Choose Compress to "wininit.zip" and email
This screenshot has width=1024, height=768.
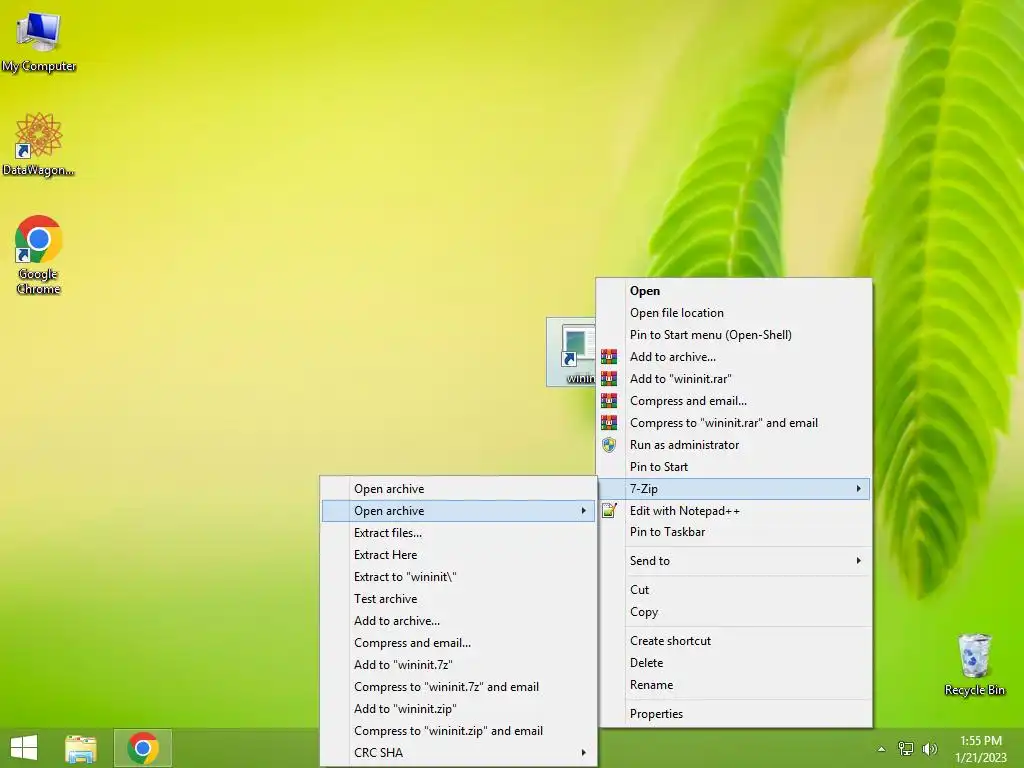pyautogui.click(x=458, y=731)
